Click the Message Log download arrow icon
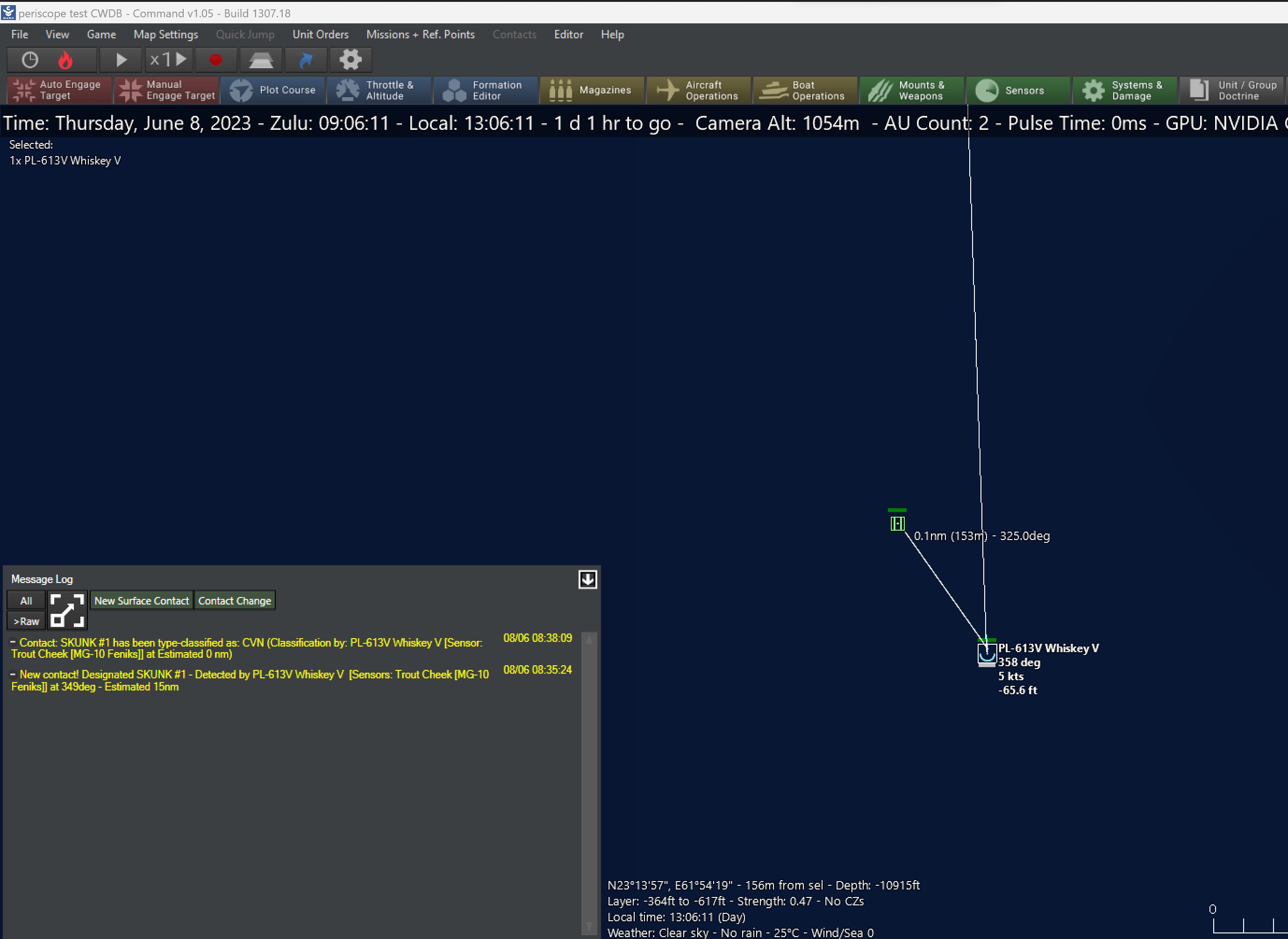 point(587,579)
